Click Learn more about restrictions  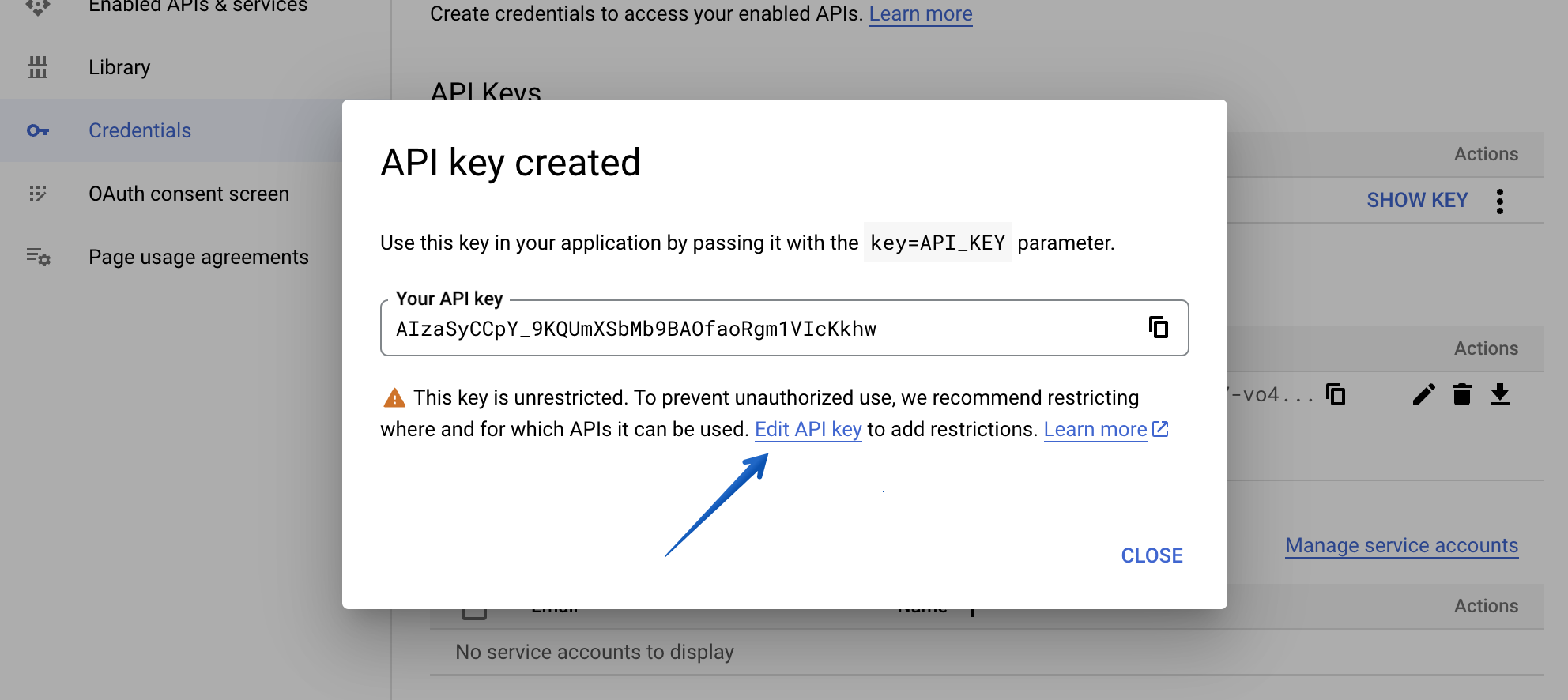1095,429
